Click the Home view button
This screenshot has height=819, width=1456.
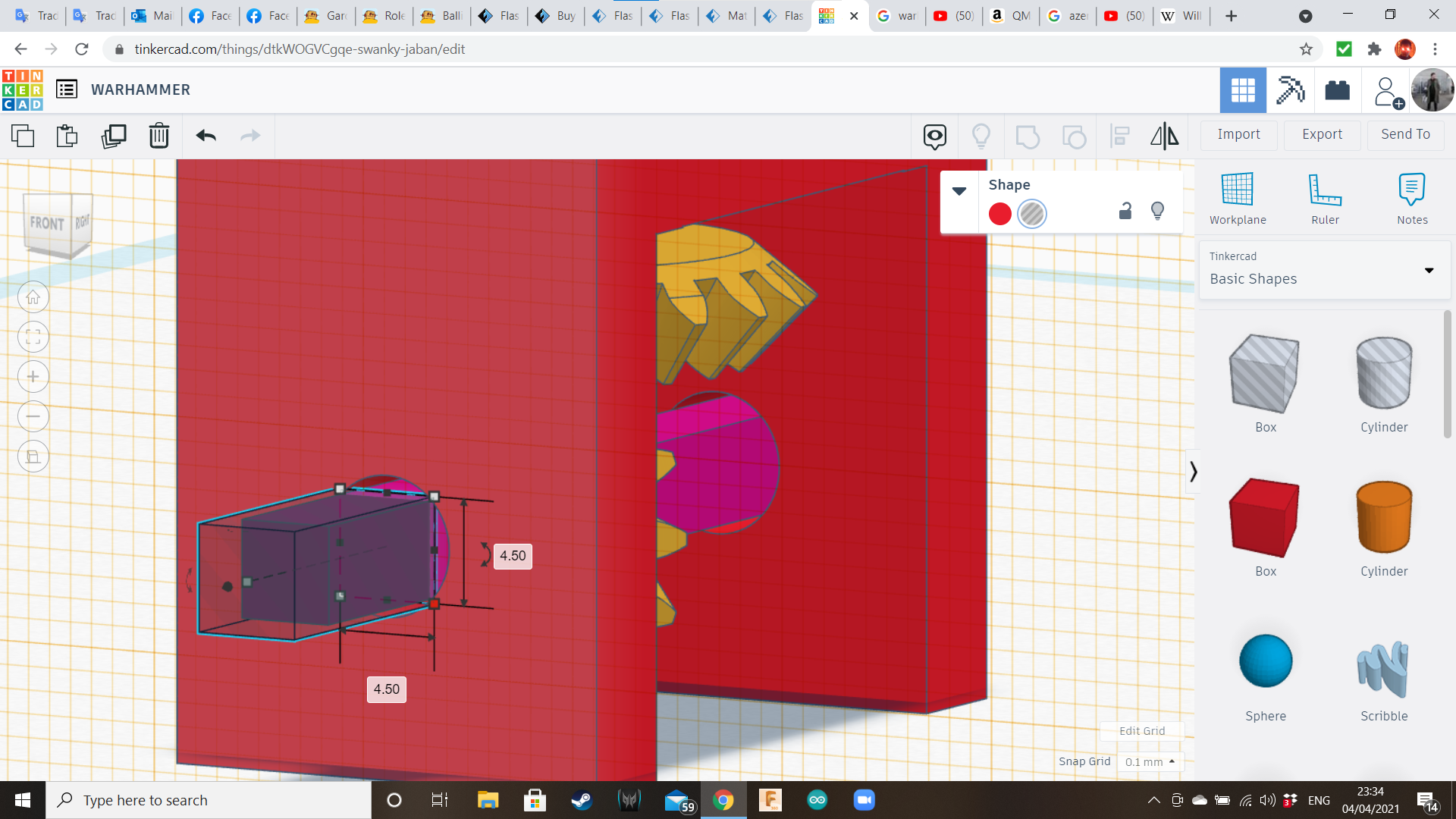click(33, 297)
